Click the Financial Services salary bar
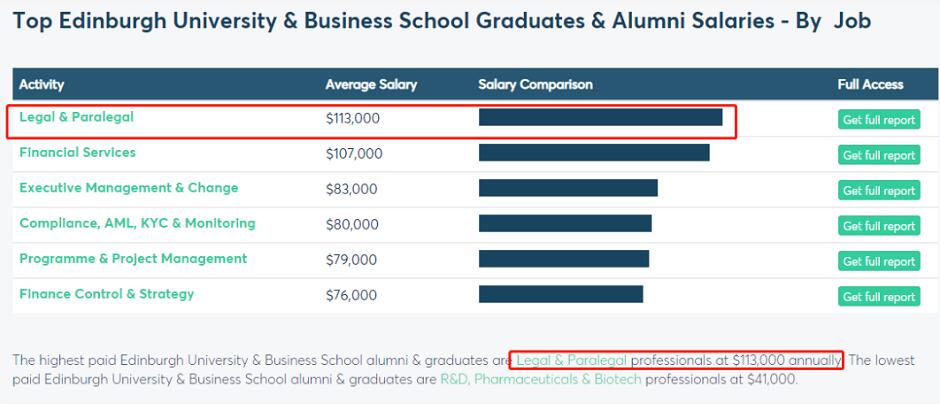Screen dimensions: 940x404 pyautogui.click(x=594, y=153)
